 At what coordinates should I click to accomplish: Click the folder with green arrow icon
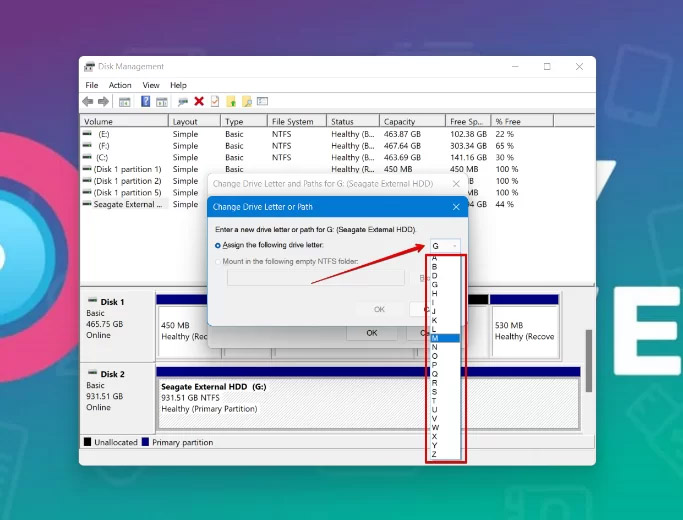(231, 101)
